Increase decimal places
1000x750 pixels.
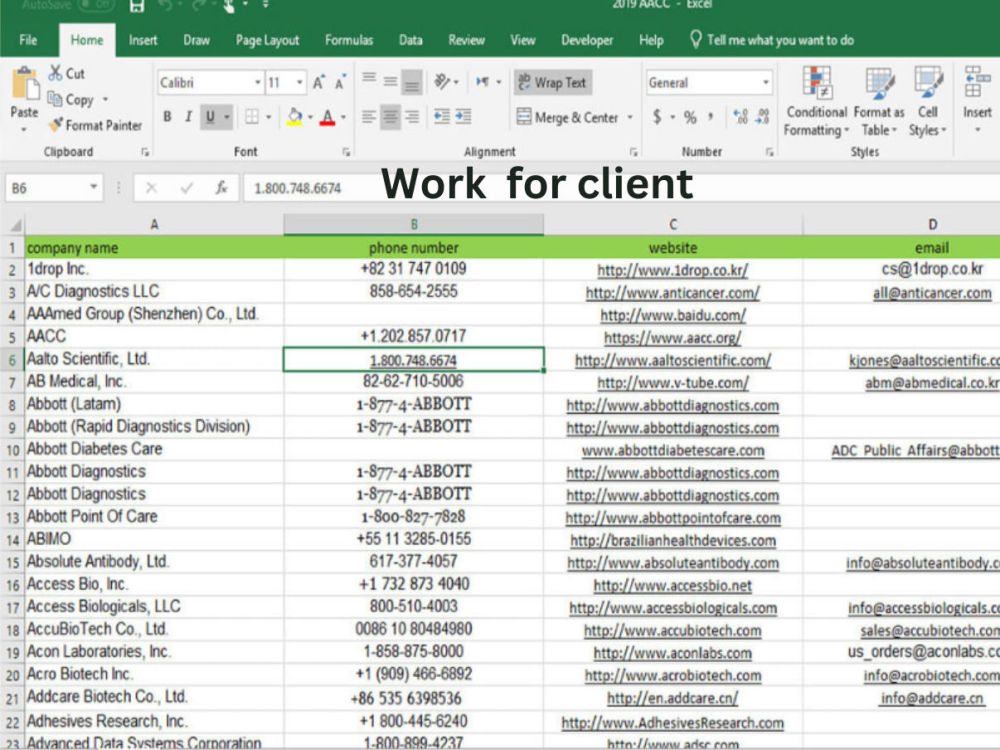[740, 117]
